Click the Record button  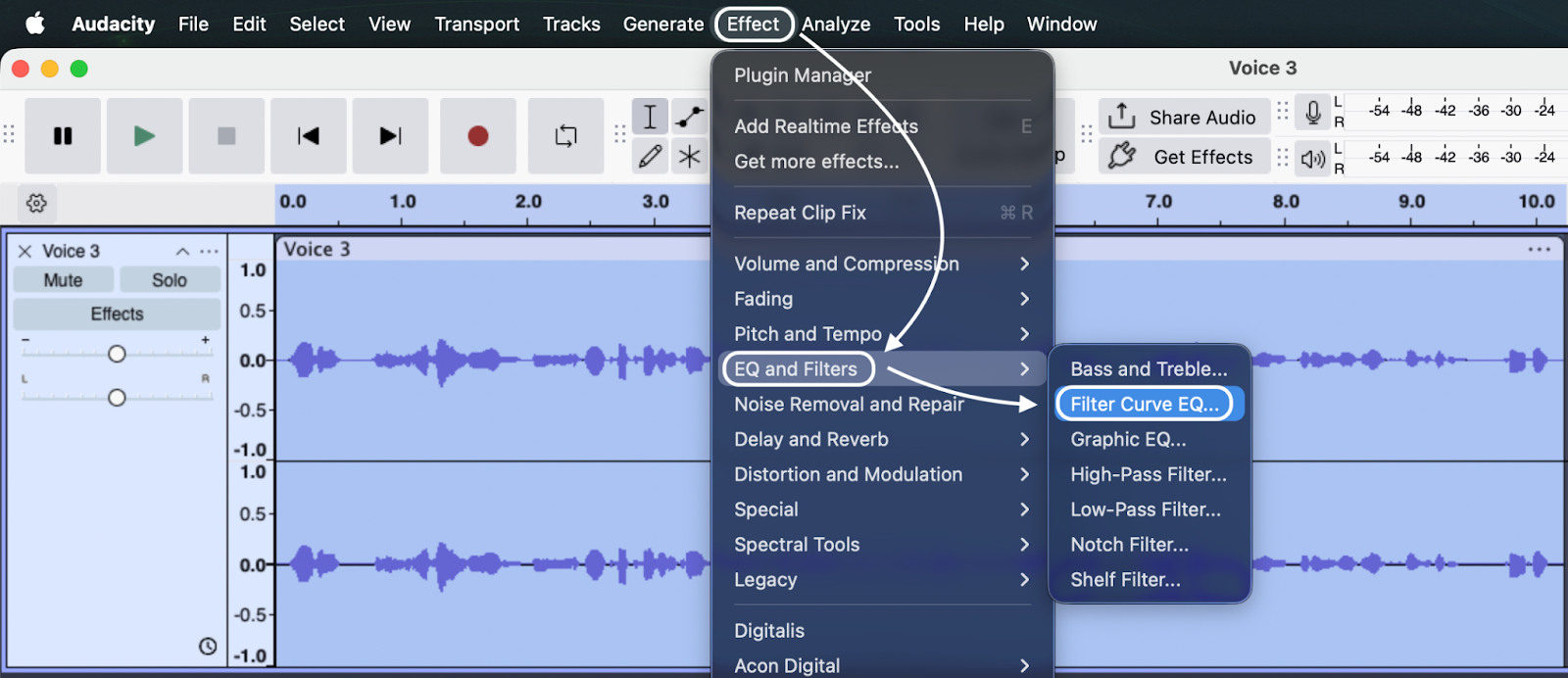[477, 136]
